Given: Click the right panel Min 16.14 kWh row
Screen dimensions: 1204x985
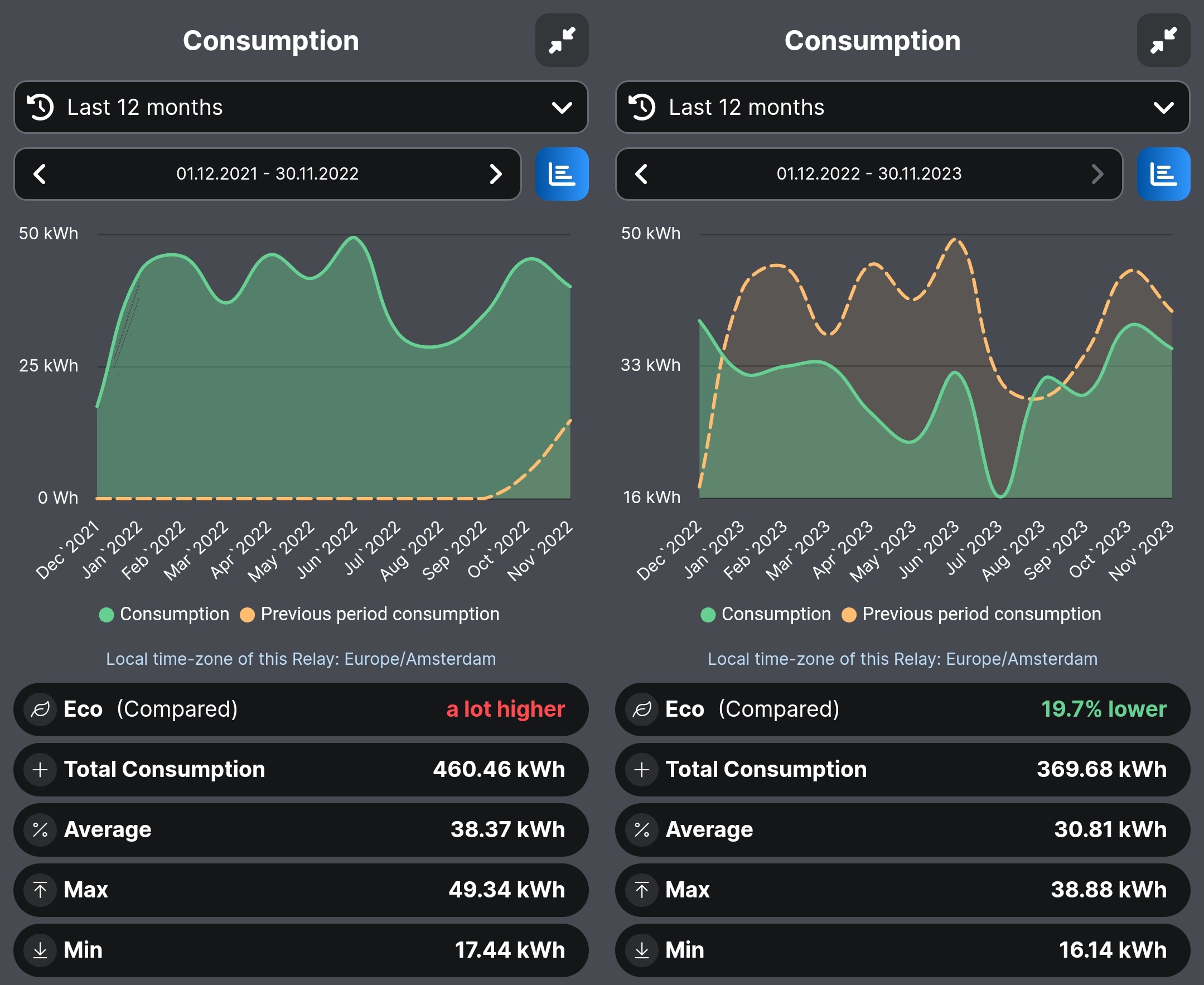Looking at the screenshot, I should 902,950.
